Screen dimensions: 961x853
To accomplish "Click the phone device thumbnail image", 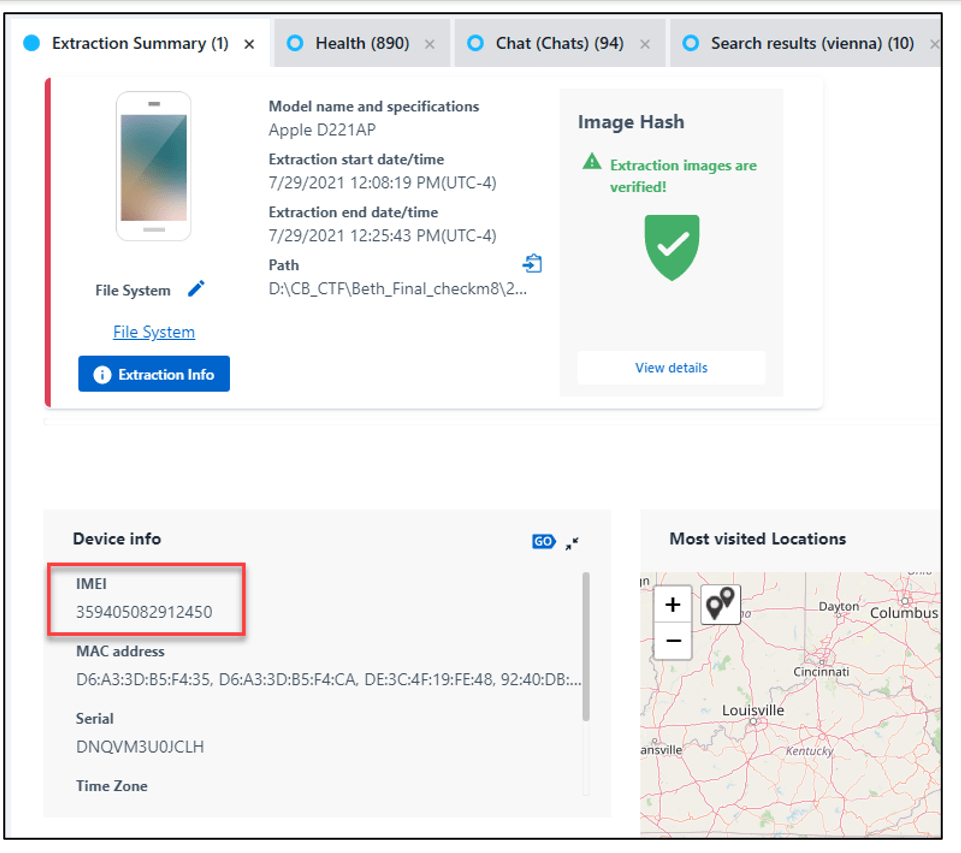I will [x=154, y=166].
